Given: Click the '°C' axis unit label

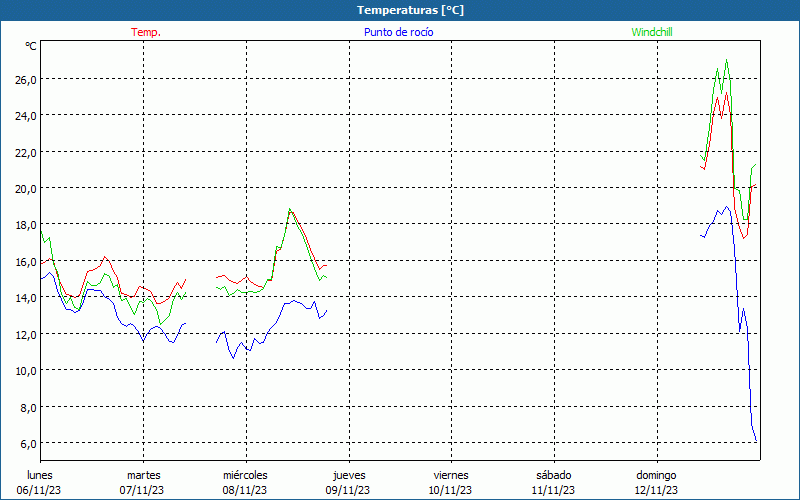Looking at the screenshot, I should [x=31, y=46].
